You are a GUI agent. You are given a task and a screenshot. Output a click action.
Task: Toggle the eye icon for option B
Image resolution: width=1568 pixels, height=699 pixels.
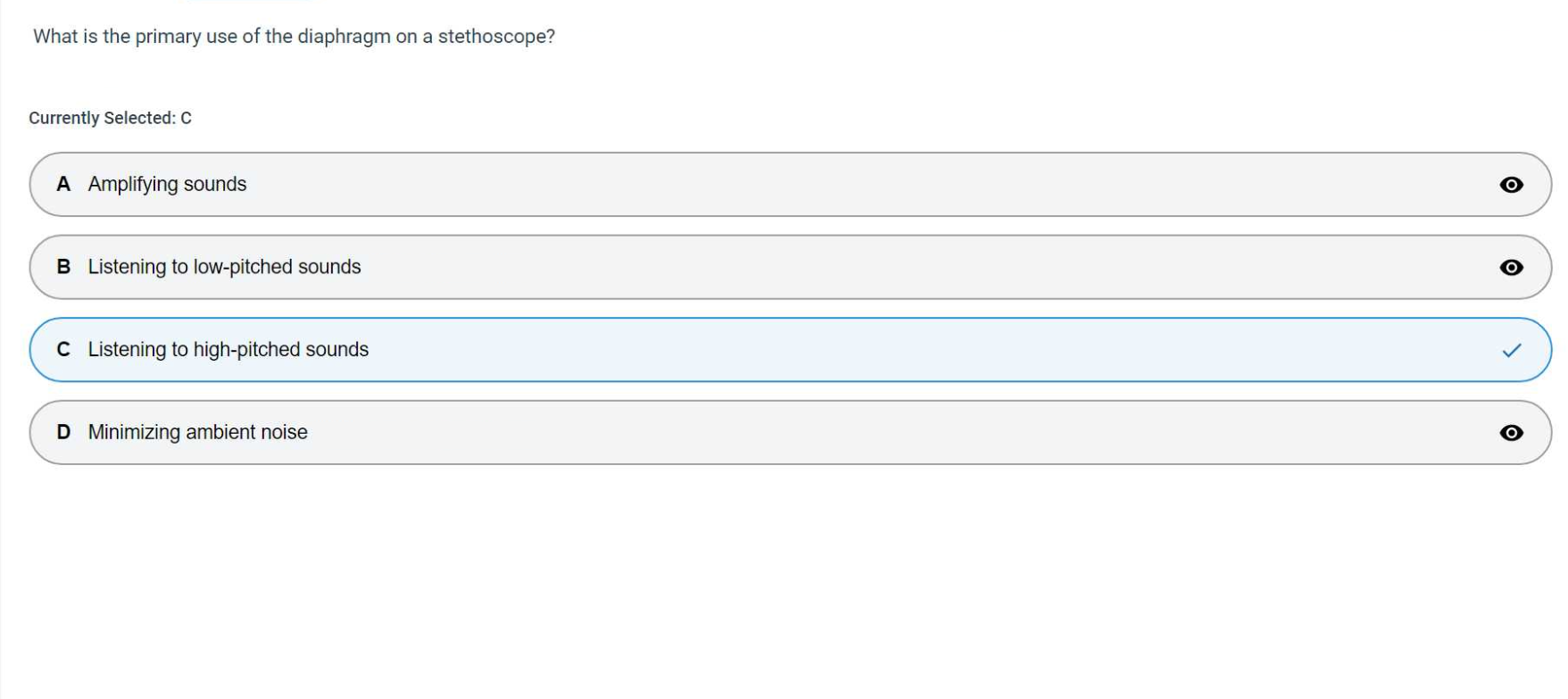pos(1511,268)
